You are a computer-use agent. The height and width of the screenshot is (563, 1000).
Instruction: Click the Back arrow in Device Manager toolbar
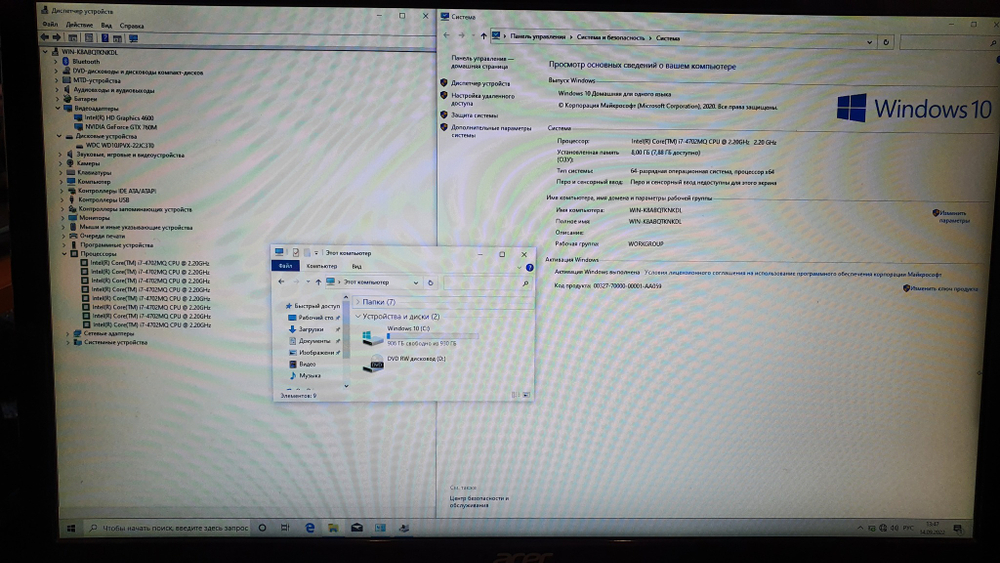tap(45, 38)
